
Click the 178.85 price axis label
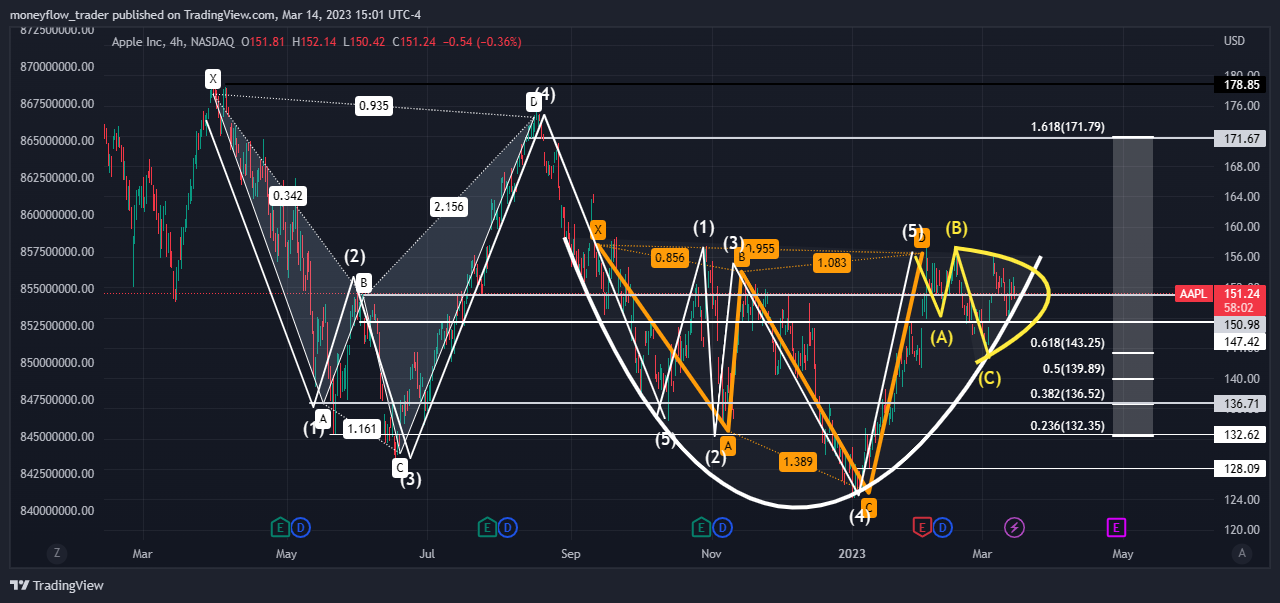1241,85
